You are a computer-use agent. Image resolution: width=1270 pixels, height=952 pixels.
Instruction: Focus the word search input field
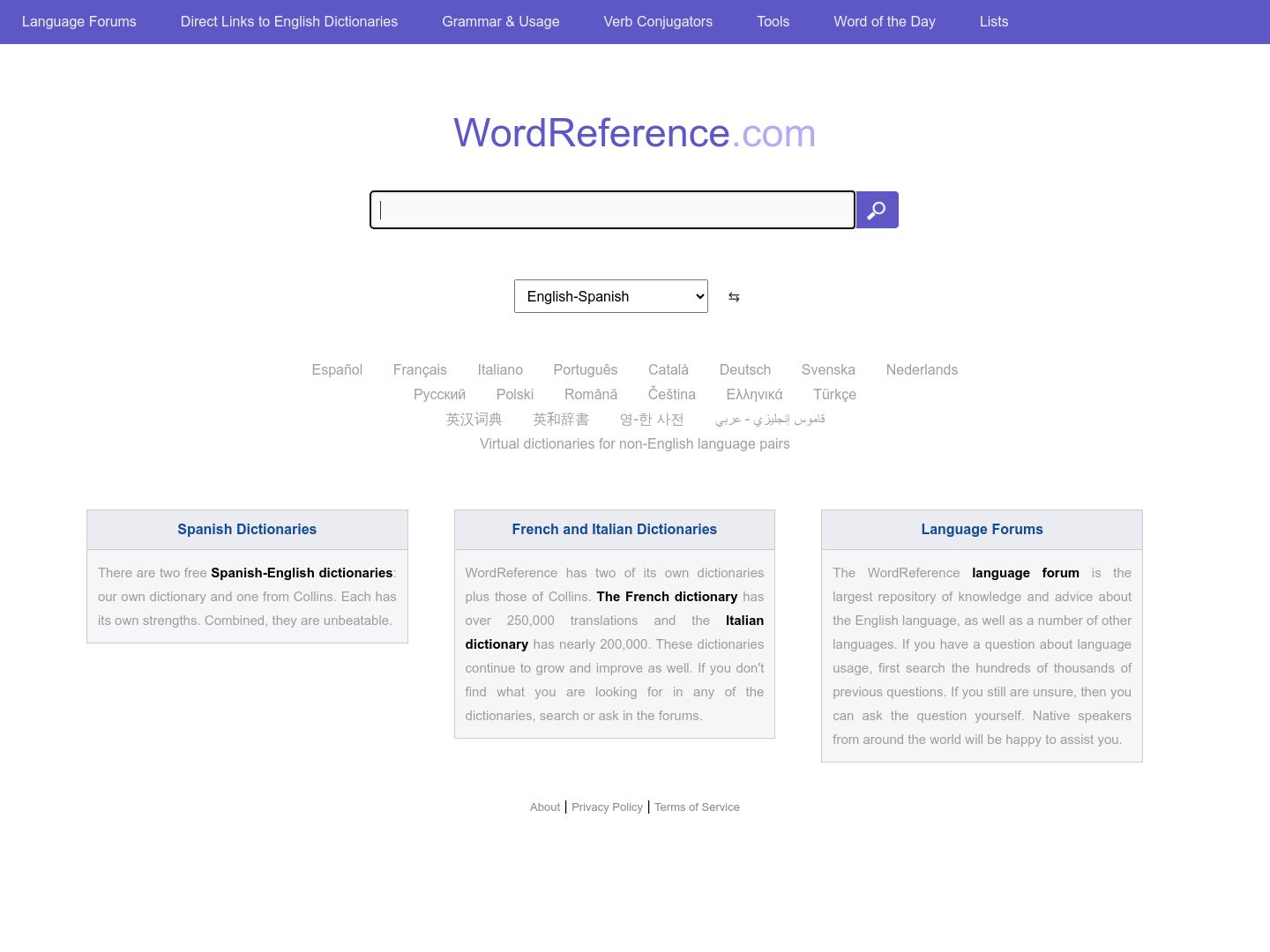(612, 210)
